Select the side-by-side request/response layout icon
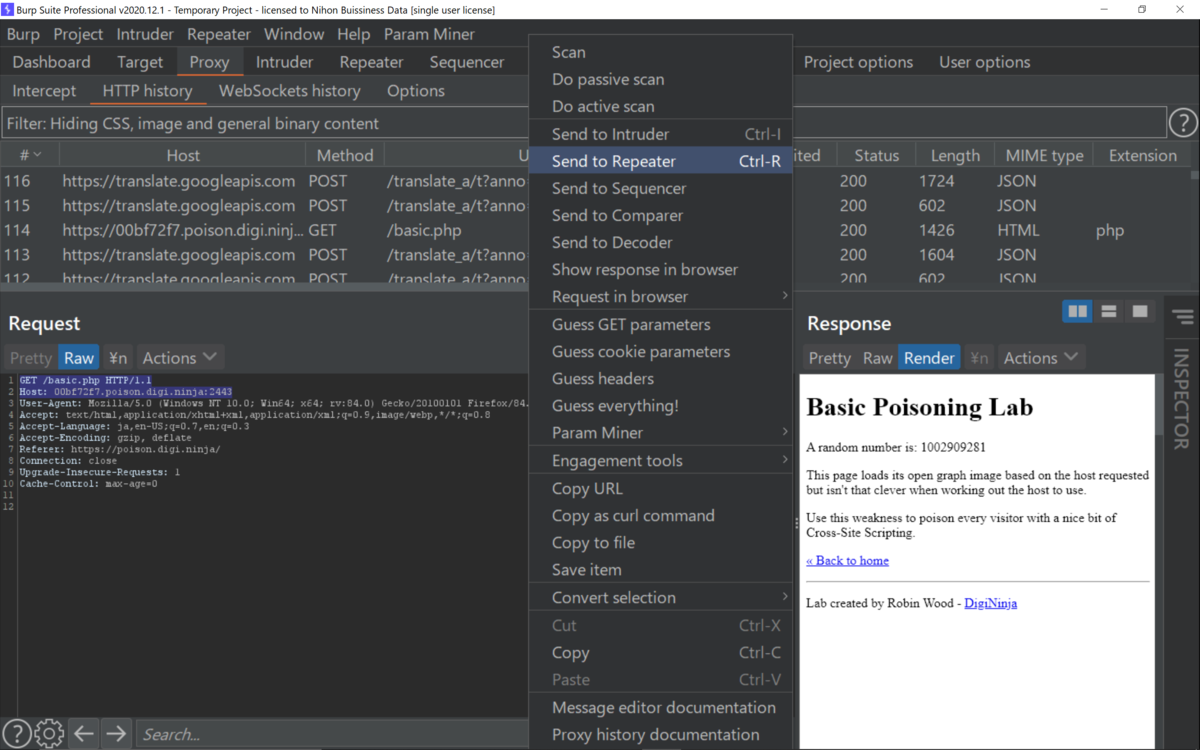The image size is (1200, 750). tap(1077, 311)
